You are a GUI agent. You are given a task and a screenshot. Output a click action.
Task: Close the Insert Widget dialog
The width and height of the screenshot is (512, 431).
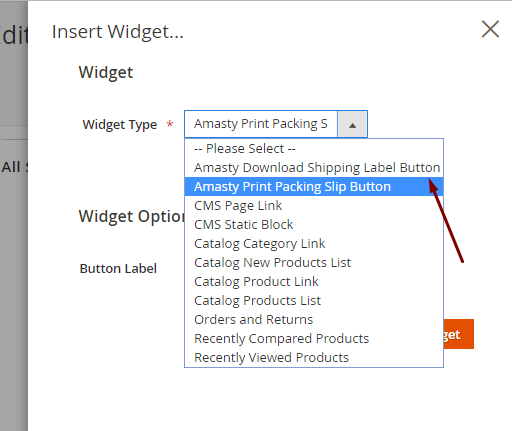[490, 29]
